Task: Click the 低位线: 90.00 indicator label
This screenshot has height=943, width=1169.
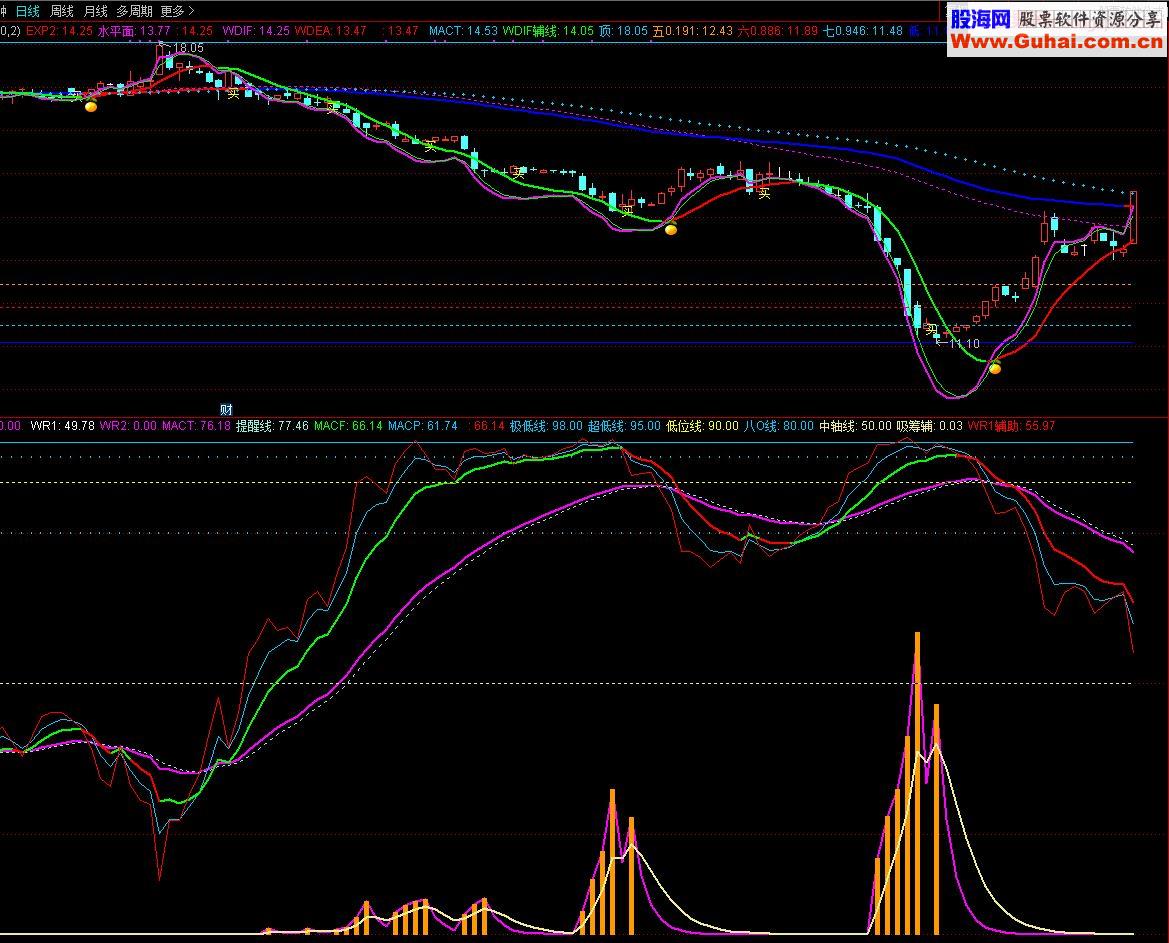Action: coord(702,426)
